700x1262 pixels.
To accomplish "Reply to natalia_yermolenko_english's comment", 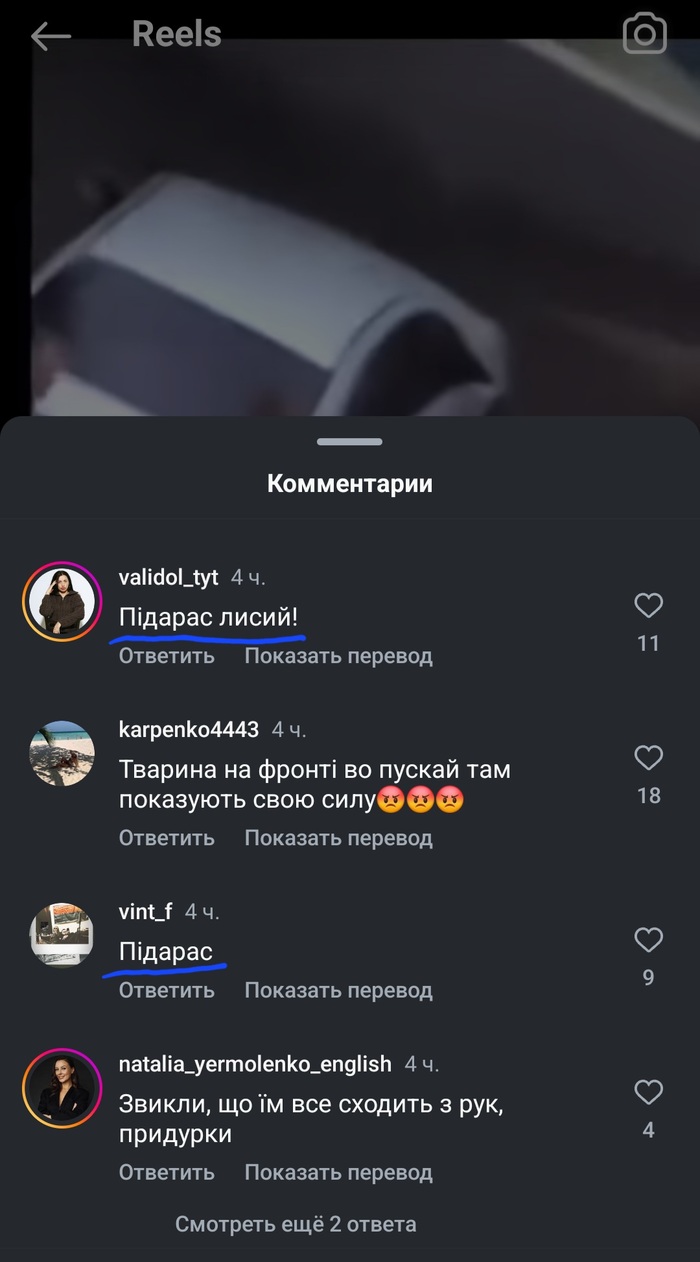I will click(167, 1172).
